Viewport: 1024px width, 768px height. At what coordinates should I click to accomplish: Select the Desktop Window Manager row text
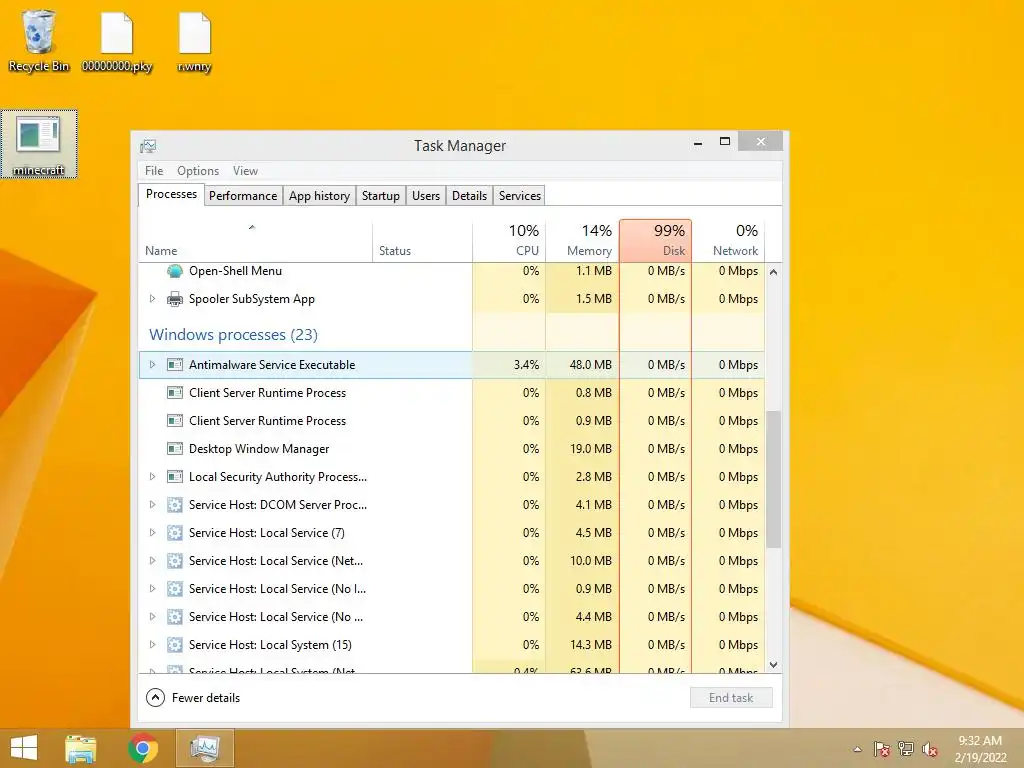pos(259,449)
